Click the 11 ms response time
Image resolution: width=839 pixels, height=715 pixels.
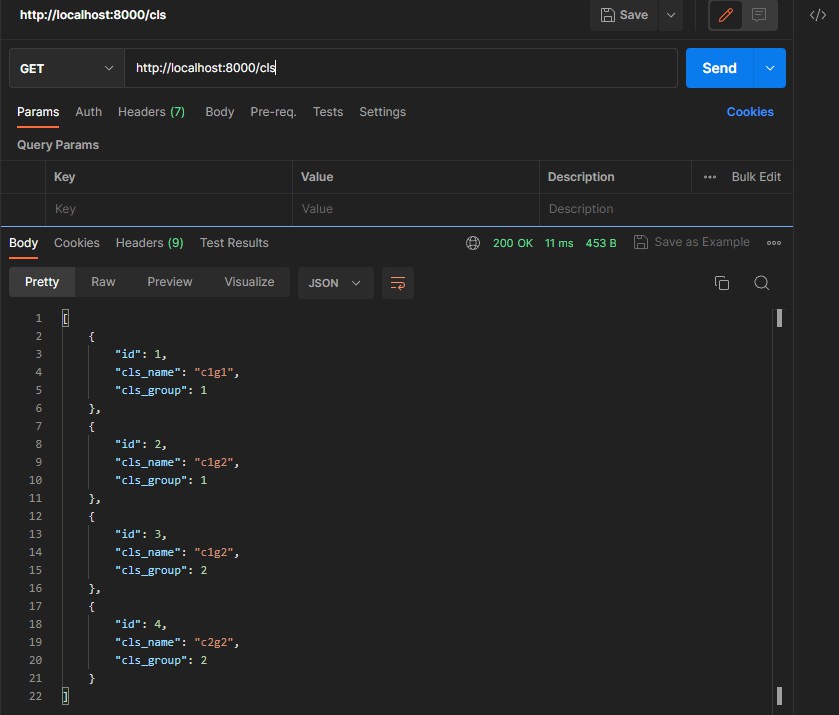(559, 243)
